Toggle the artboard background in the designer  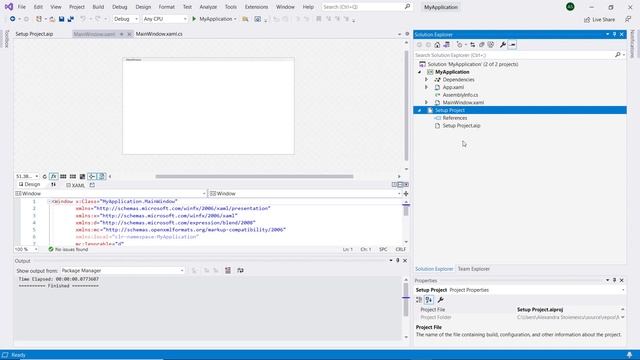click(82, 176)
